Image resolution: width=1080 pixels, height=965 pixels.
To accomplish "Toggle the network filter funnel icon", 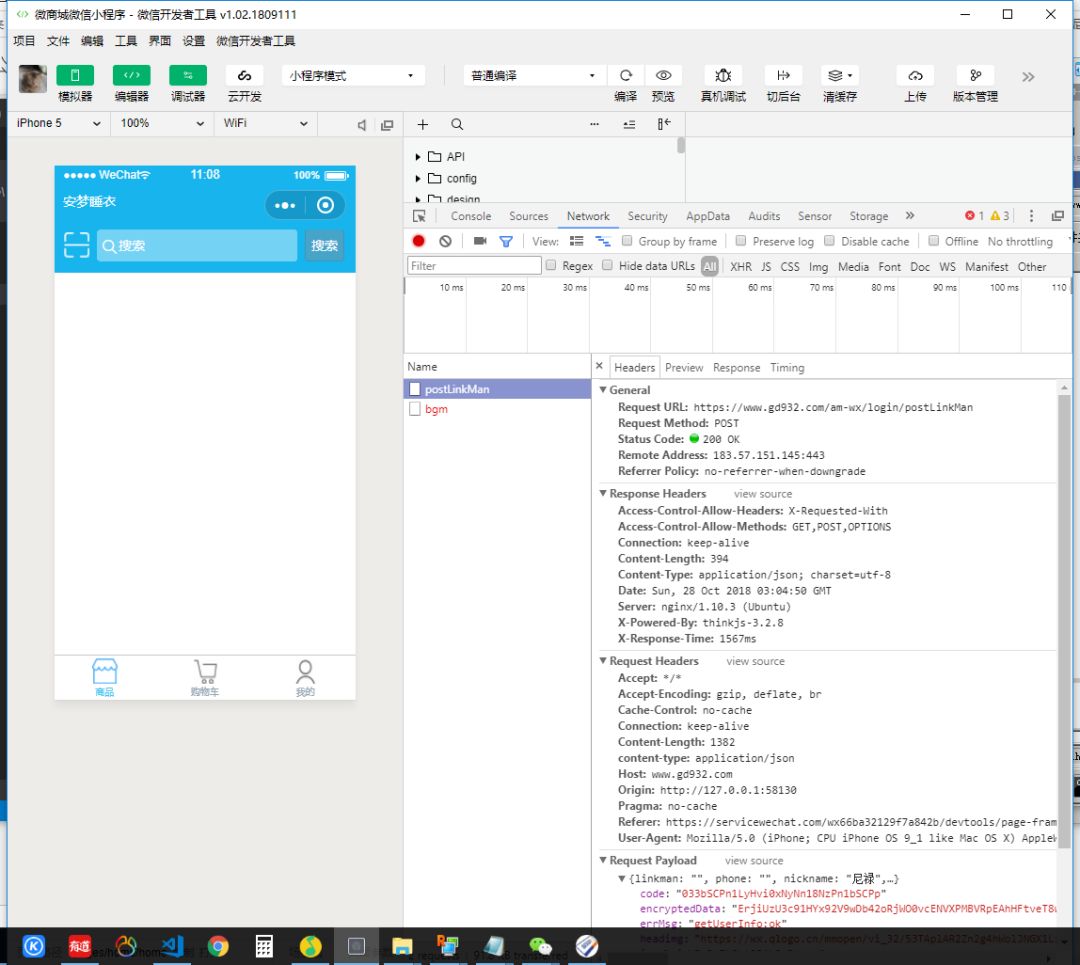I will pyautogui.click(x=506, y=241).
